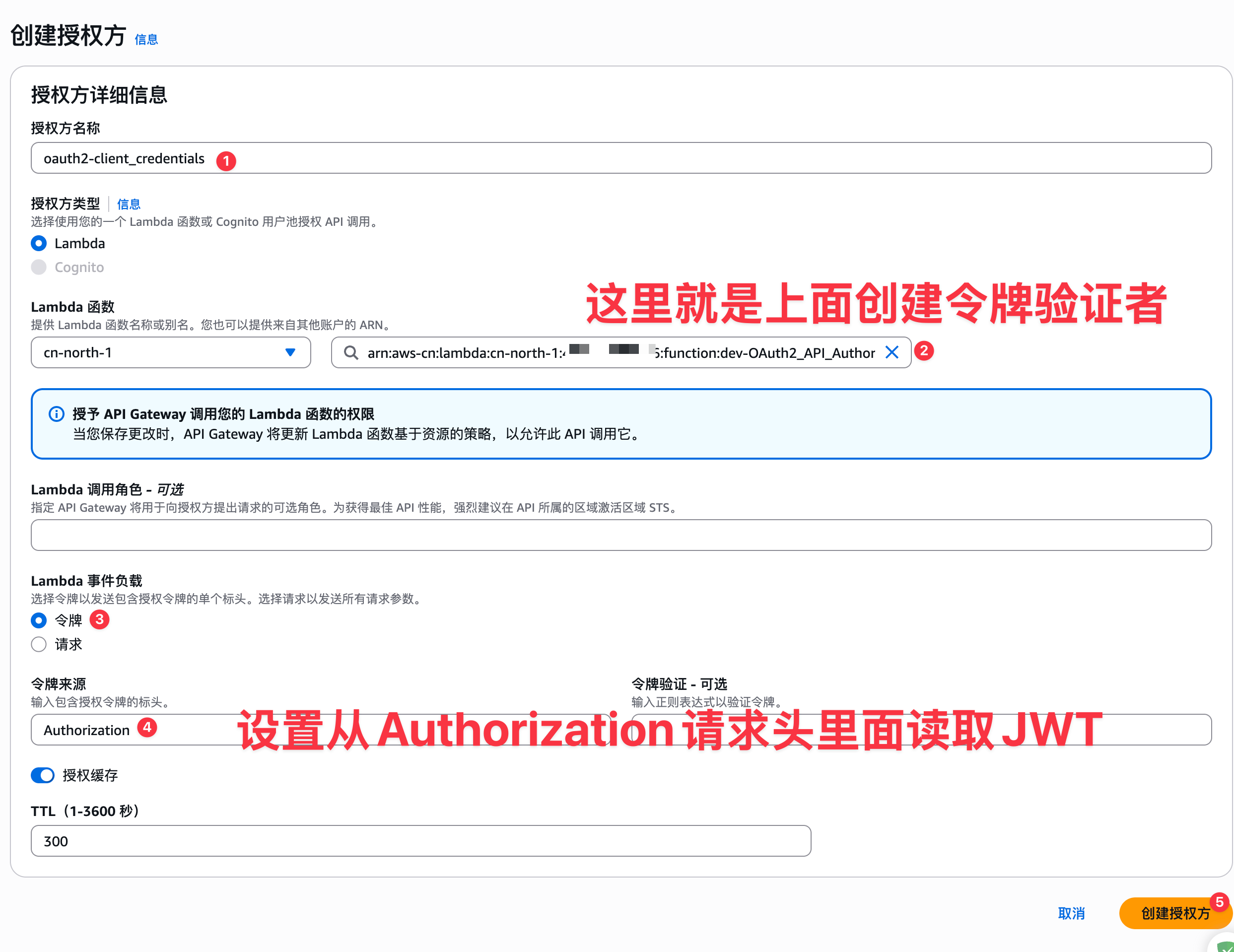The width and height of the screenshot is (1234, 952).
Task: Clear the Lambda ARN with X icon
Action: tap(891, 352)
